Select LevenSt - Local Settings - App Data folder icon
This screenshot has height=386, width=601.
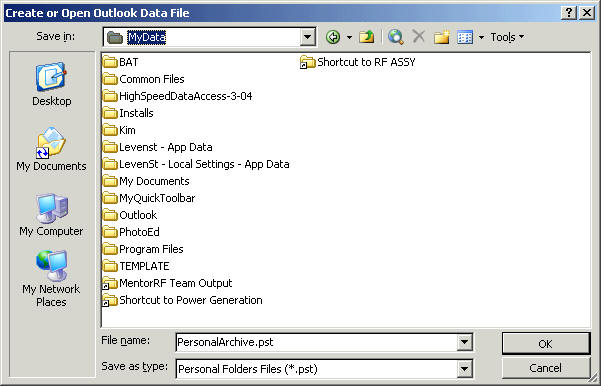point(110,164)
